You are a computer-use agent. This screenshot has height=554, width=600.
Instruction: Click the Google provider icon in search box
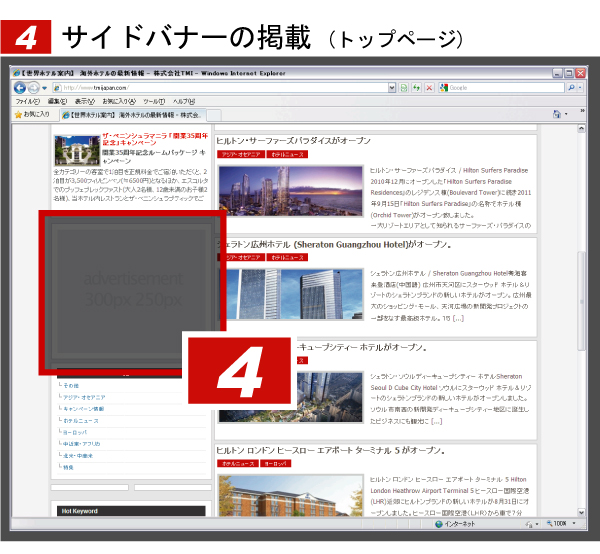[x=444, y=88]
